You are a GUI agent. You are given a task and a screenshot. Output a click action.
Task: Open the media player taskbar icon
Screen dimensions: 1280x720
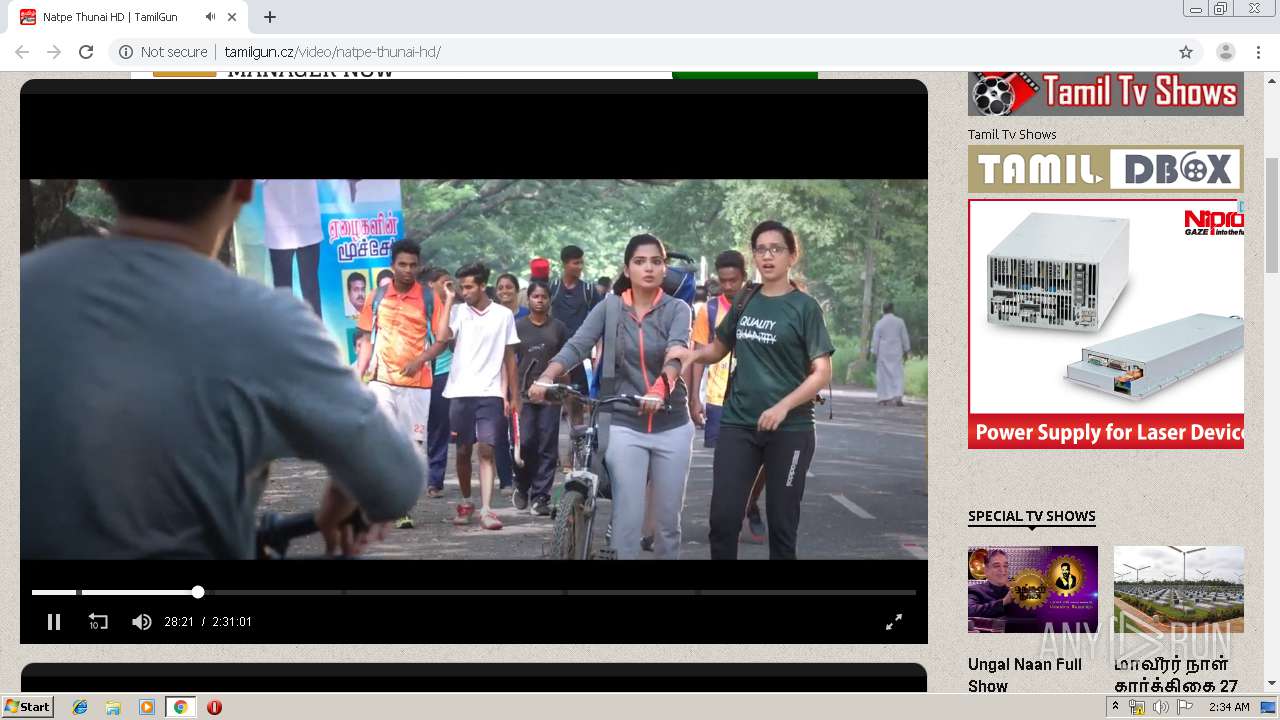coord(147,707)
